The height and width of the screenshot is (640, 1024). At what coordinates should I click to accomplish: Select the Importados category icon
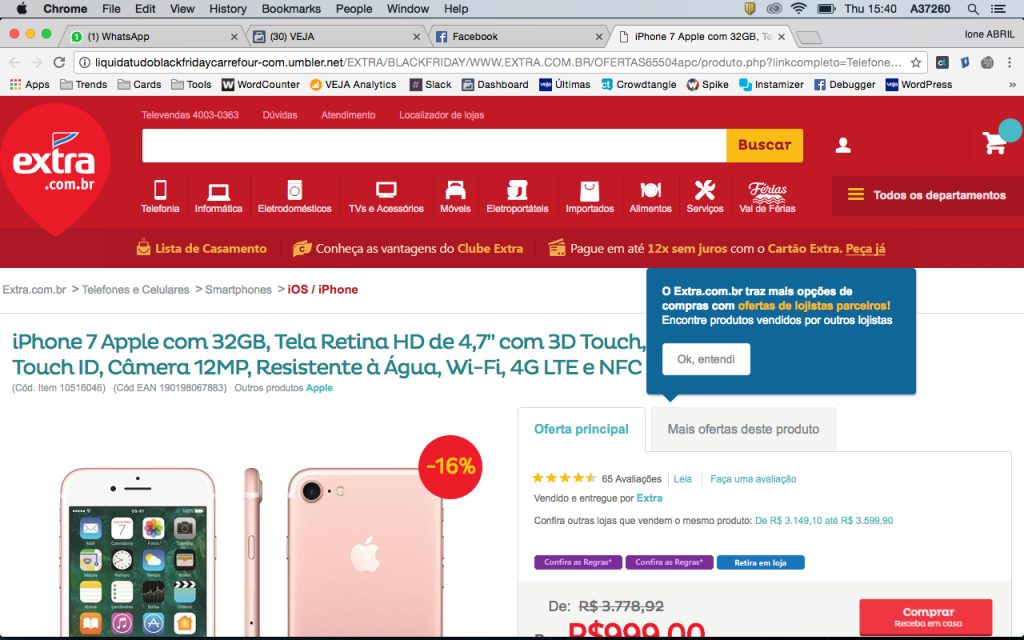[590, 197]
